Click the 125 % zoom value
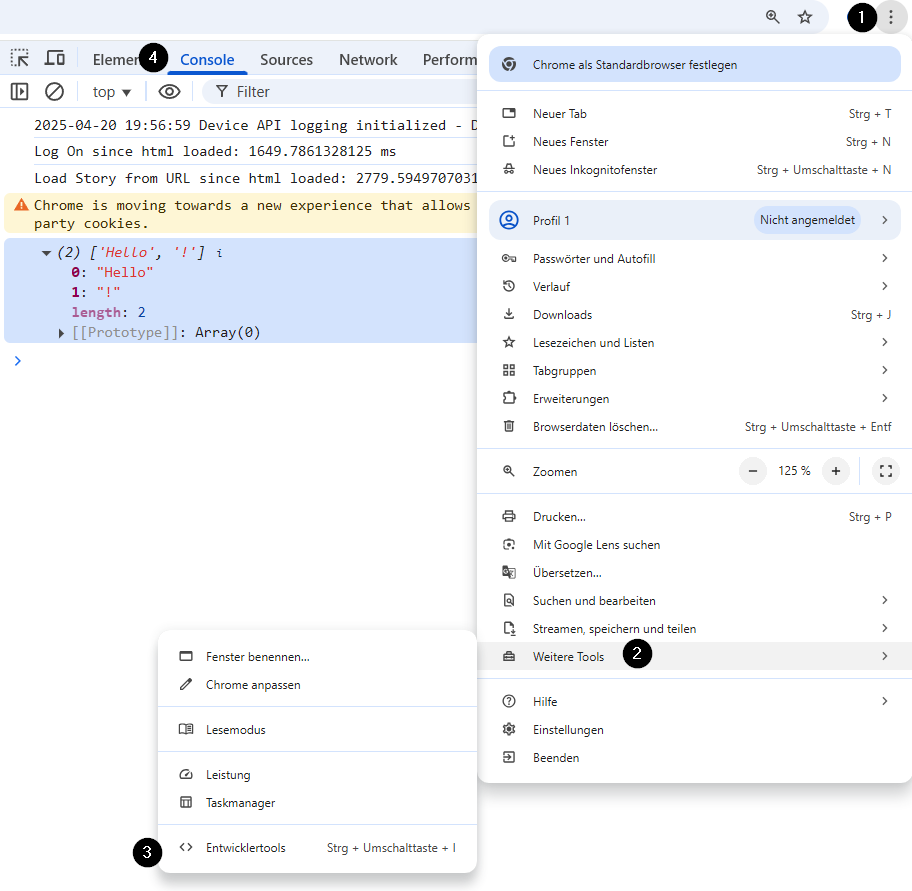Screen dimensions: 912x891 pyautogui.click(x=795, y=471)
